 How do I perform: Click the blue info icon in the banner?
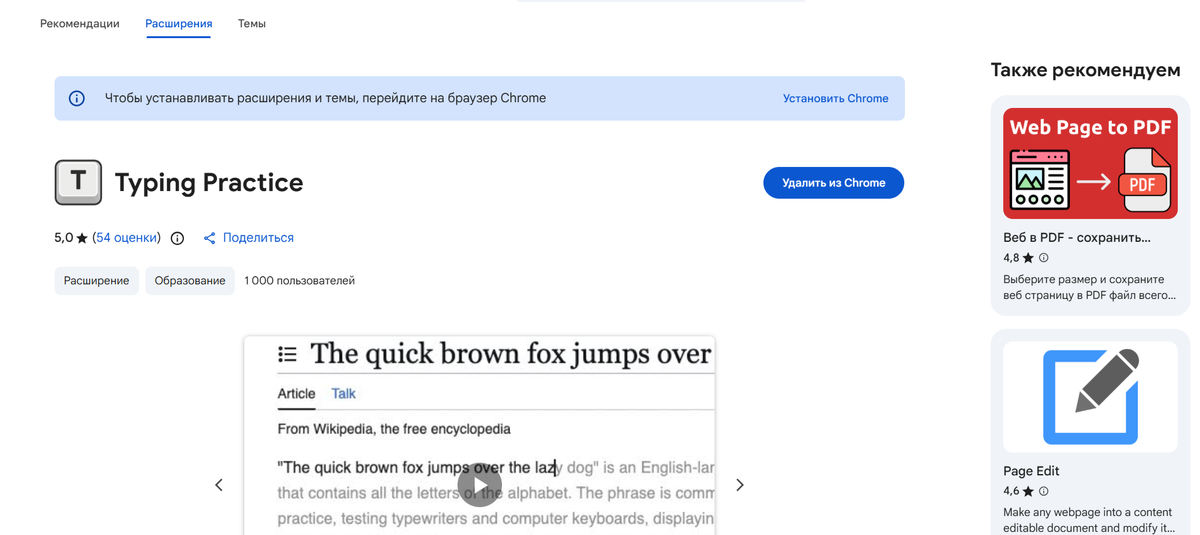click(x=76, y=98)
